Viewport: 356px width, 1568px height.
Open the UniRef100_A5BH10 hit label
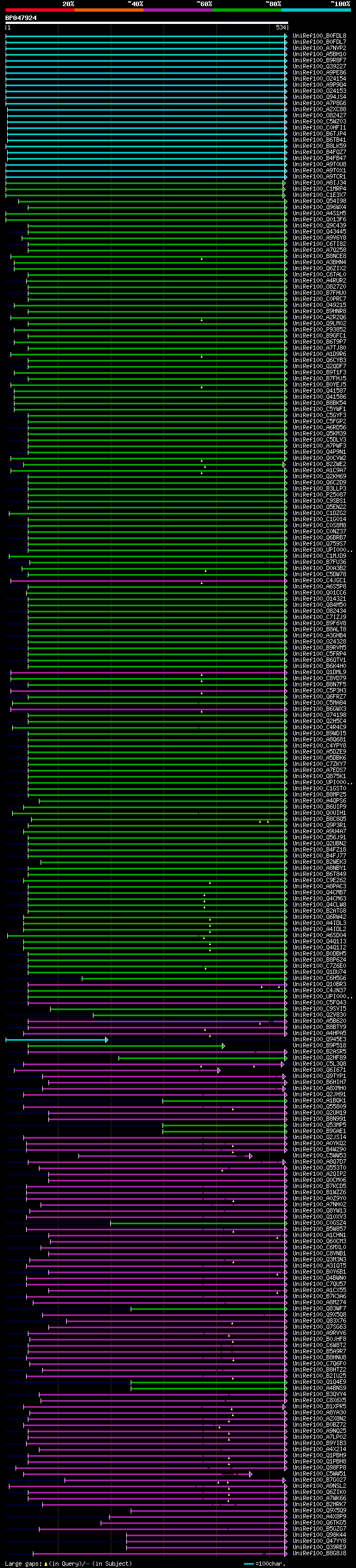pos(319,54)
